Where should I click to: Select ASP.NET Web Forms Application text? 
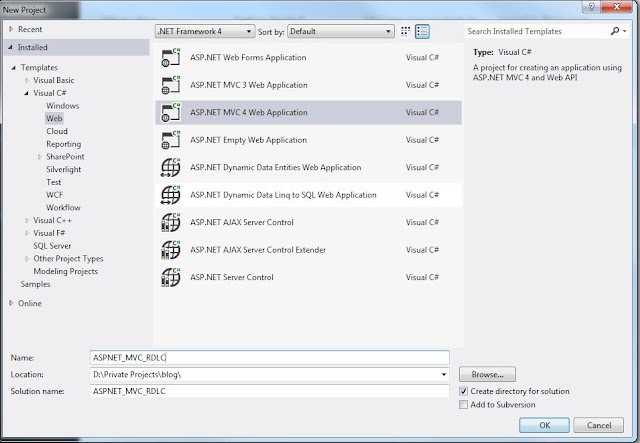(x=248, y=58)
